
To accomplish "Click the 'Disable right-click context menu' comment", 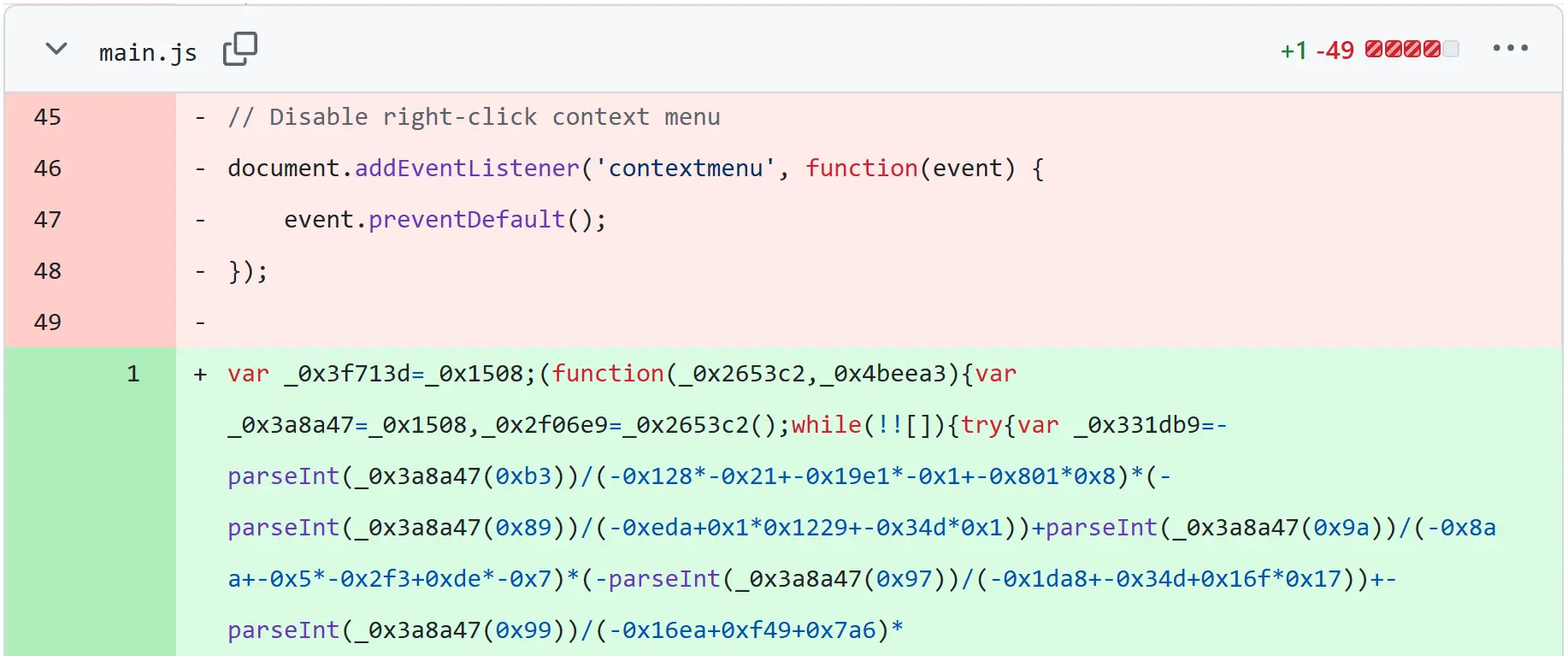I will click(474, 117).
